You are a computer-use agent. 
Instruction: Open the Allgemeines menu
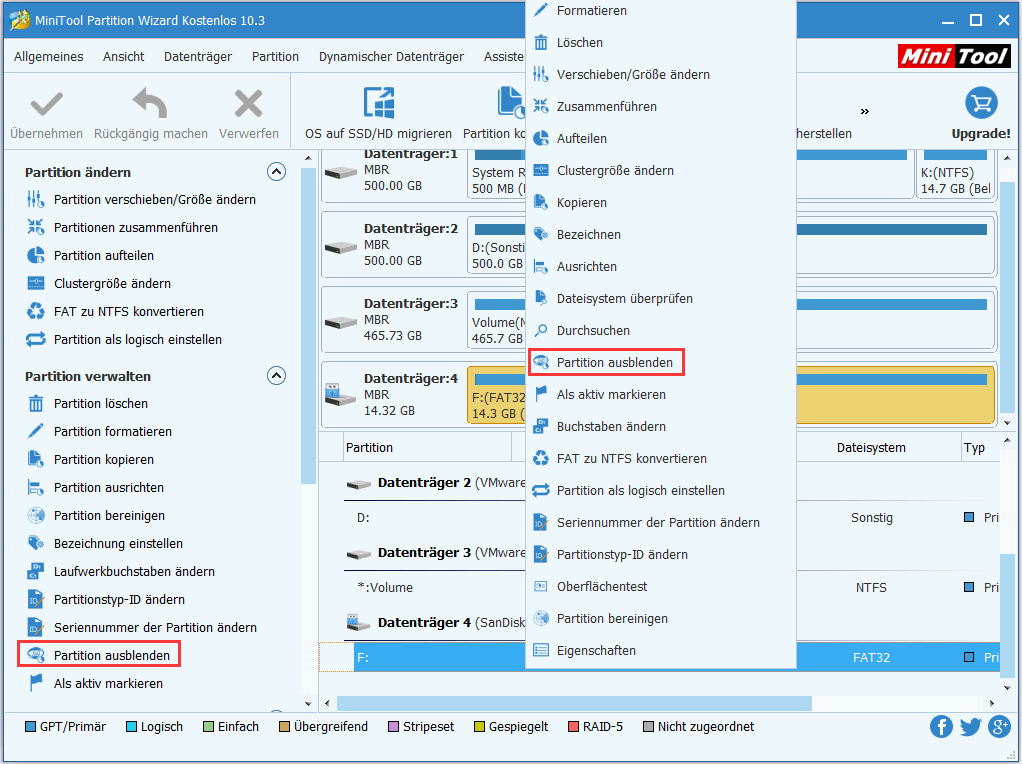(x=49, y=57)
